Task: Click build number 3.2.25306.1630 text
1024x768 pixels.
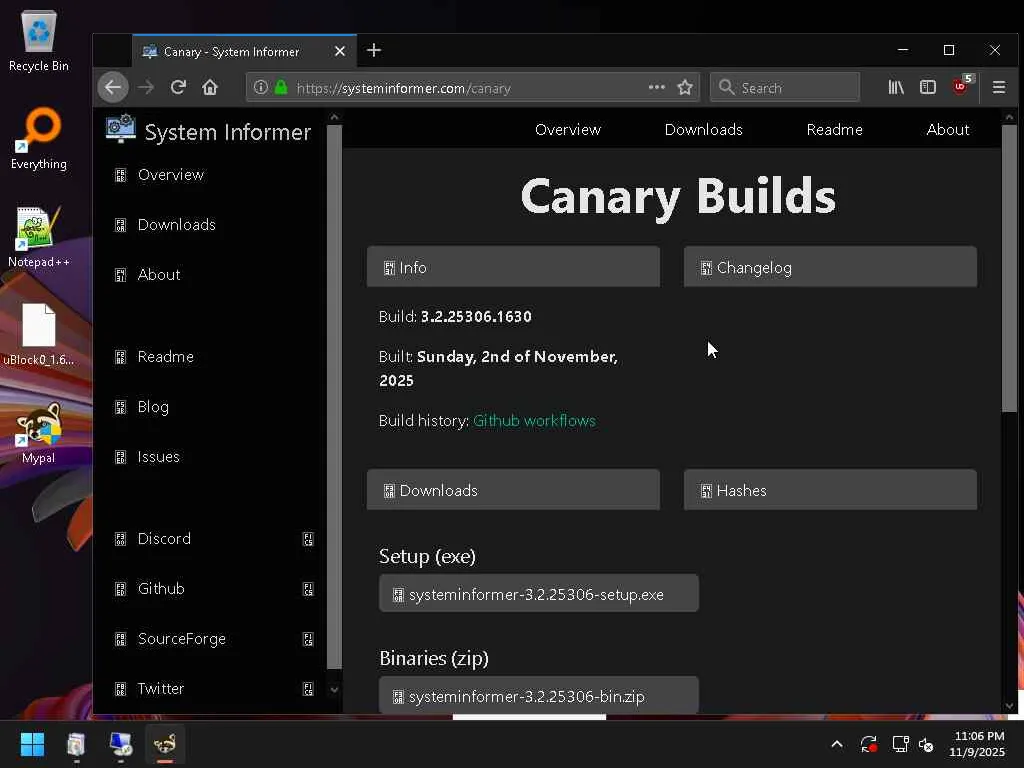Action: (476, 317)
